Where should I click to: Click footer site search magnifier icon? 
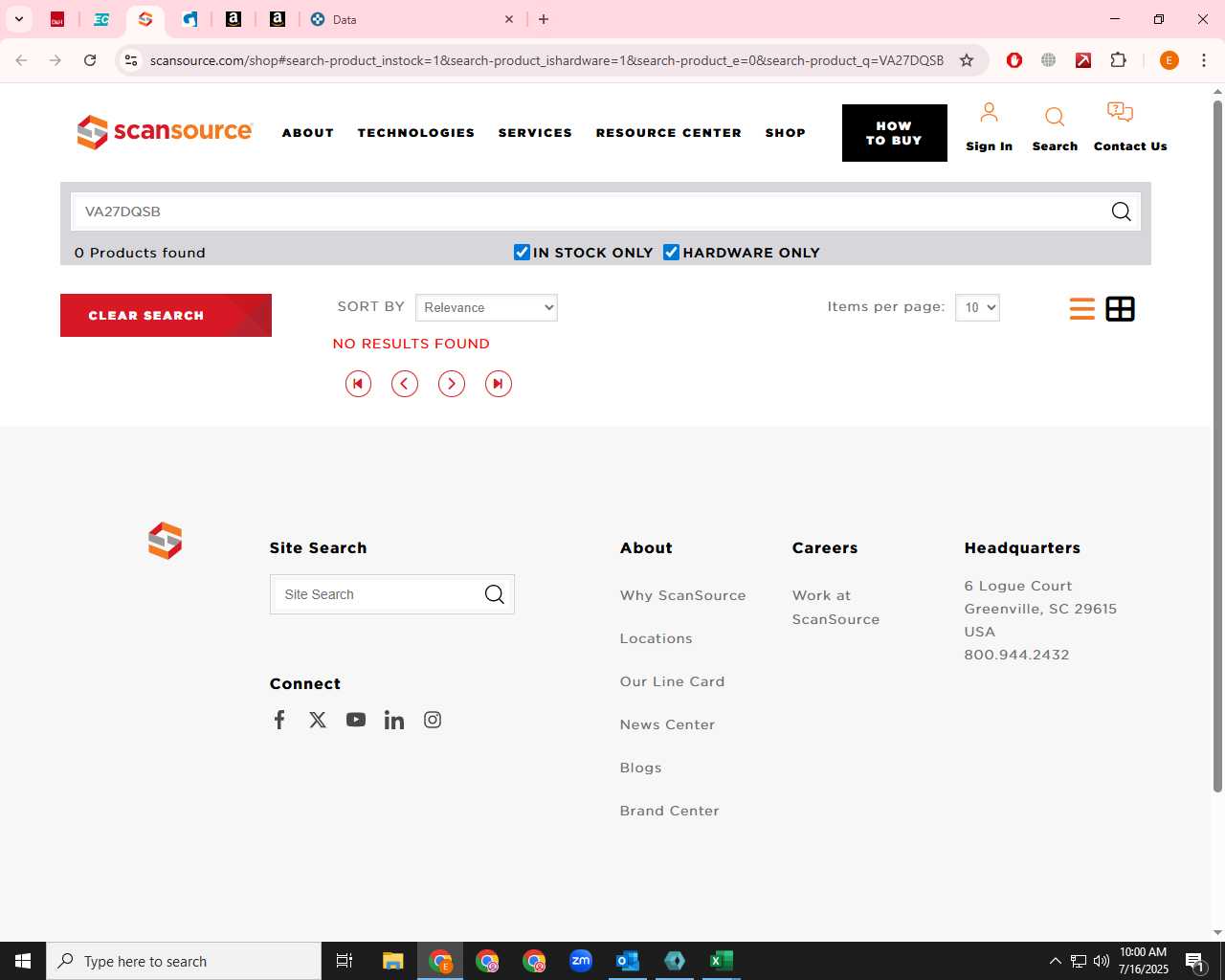click(494, 594)
